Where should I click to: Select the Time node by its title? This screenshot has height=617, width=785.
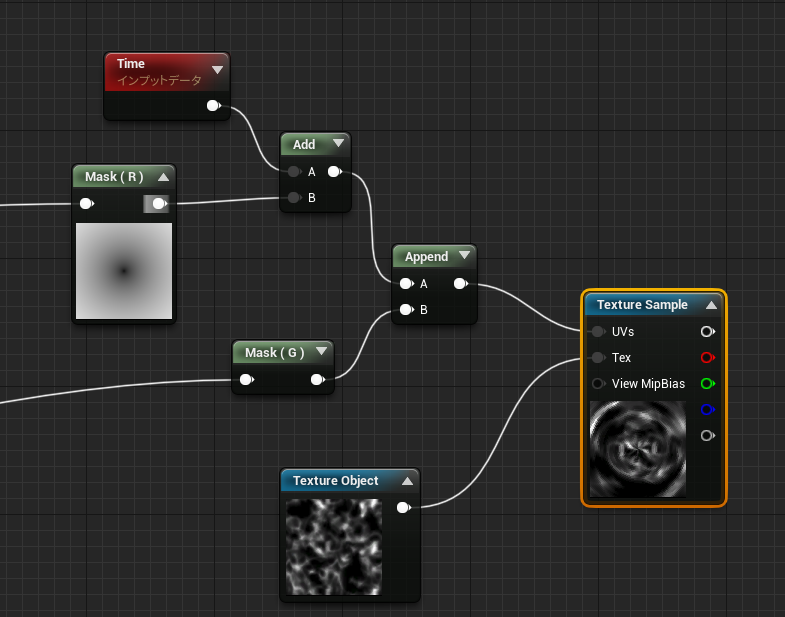point(131,64)
